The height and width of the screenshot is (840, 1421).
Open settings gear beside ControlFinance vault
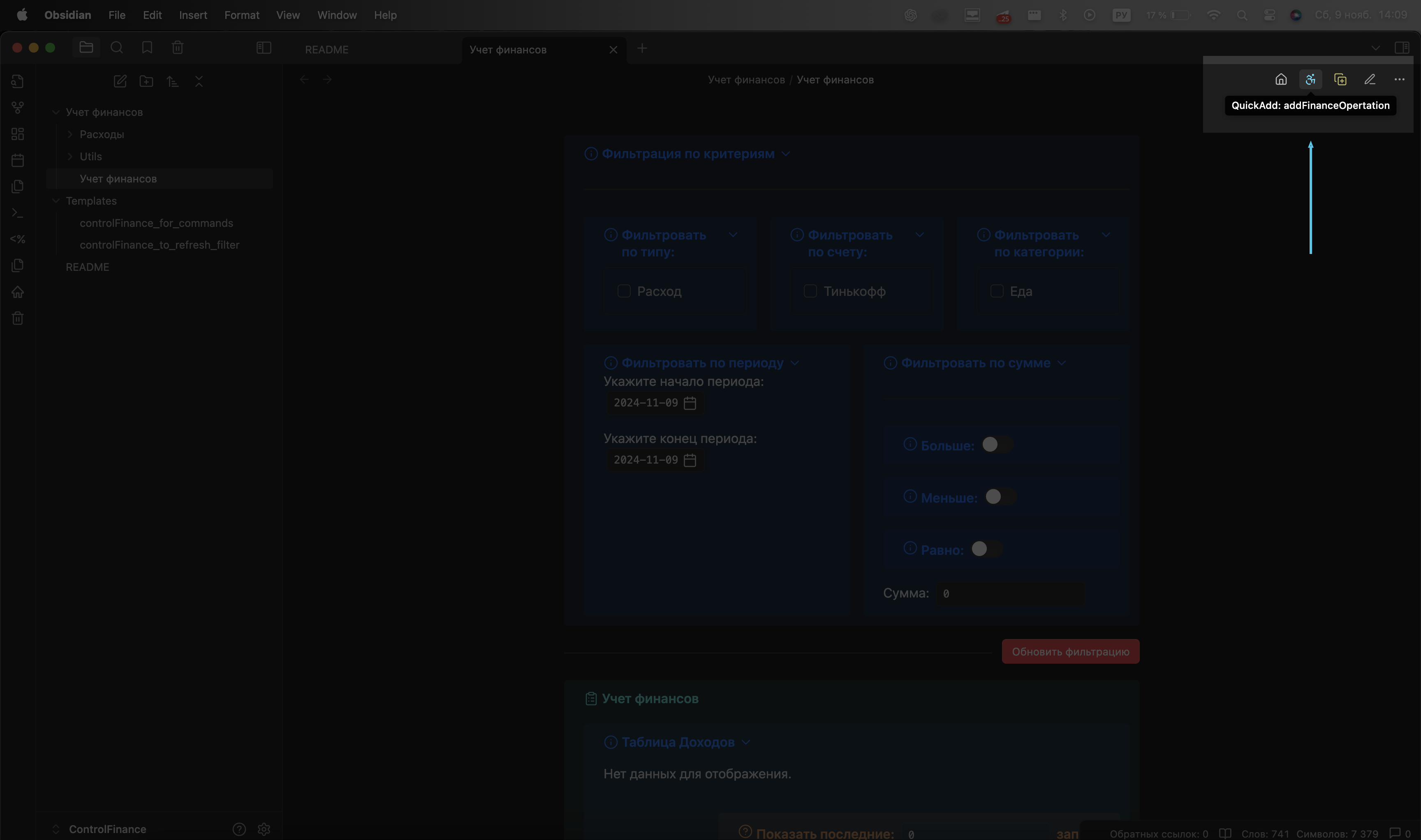264,829
